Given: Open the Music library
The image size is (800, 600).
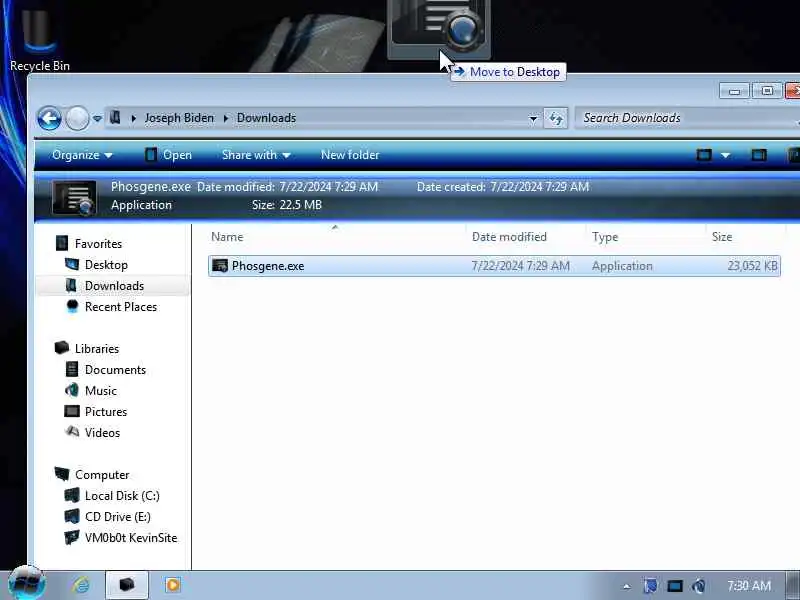Looking at the screenshot, I should point(101,390).
